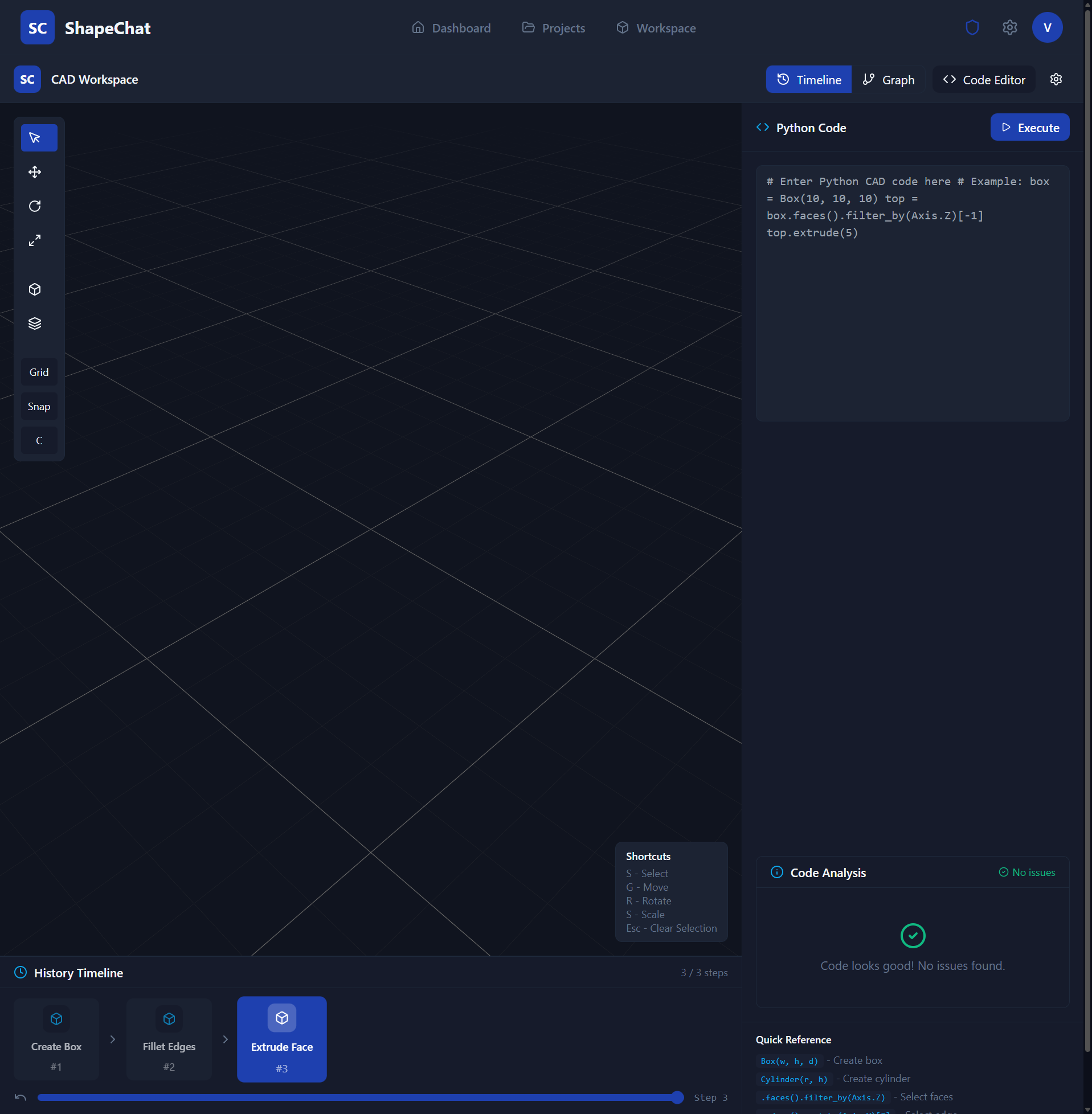Execute the Python code

coord(1029,127)
